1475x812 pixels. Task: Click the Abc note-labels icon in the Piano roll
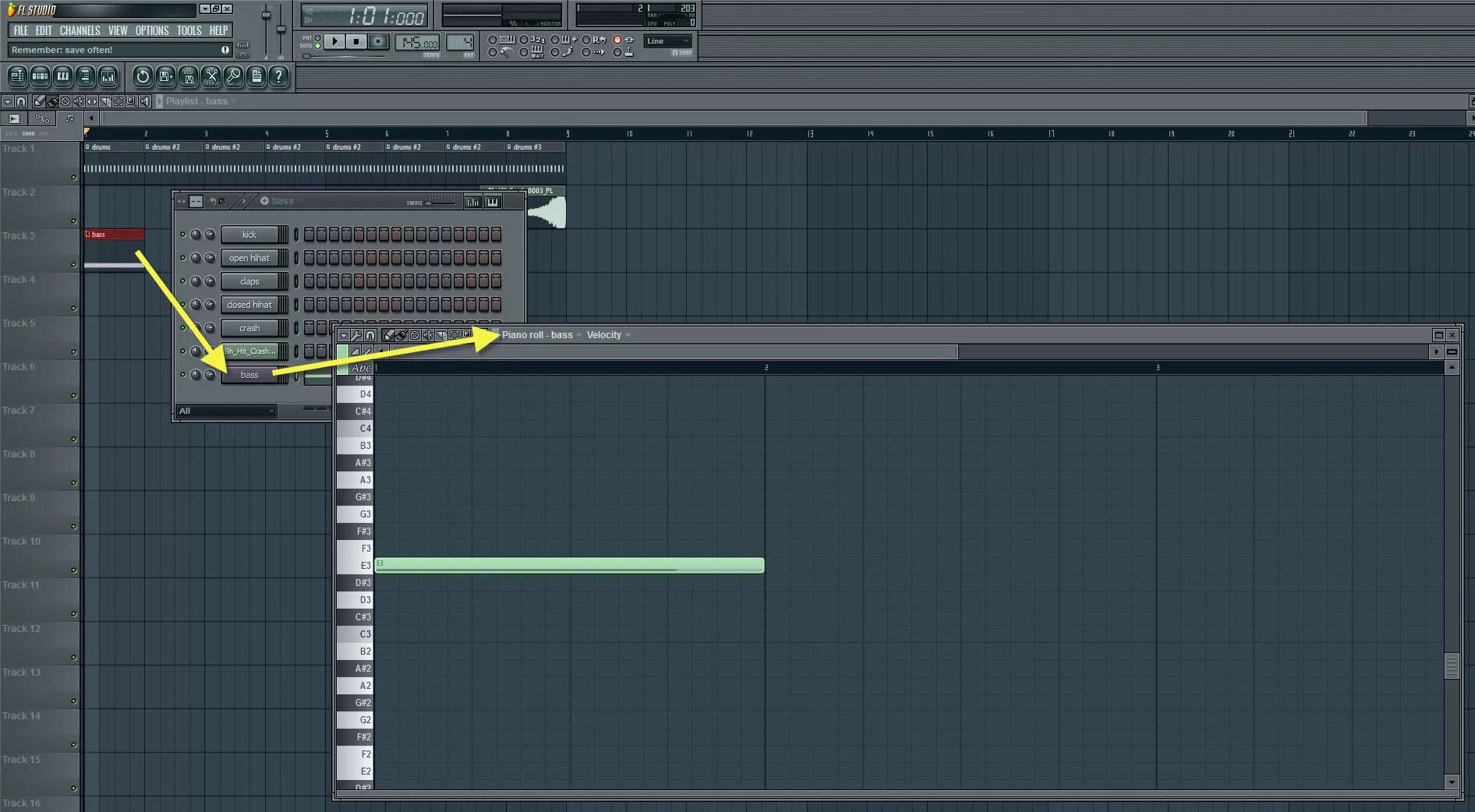361,368
